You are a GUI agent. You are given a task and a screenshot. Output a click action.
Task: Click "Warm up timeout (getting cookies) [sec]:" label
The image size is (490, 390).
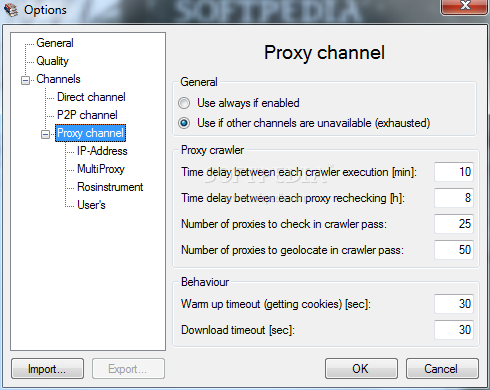point(276,304)
